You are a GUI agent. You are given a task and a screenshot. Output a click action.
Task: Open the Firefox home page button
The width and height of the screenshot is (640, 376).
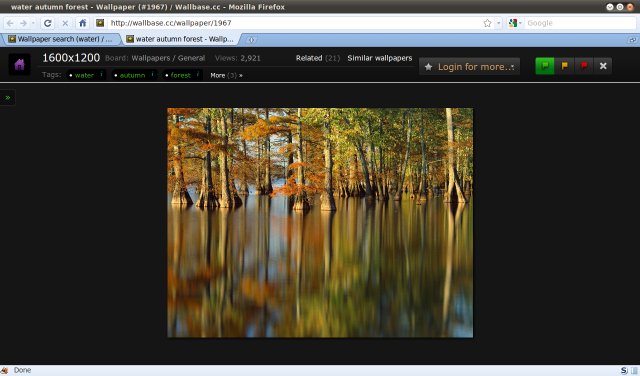pos(82,23)
